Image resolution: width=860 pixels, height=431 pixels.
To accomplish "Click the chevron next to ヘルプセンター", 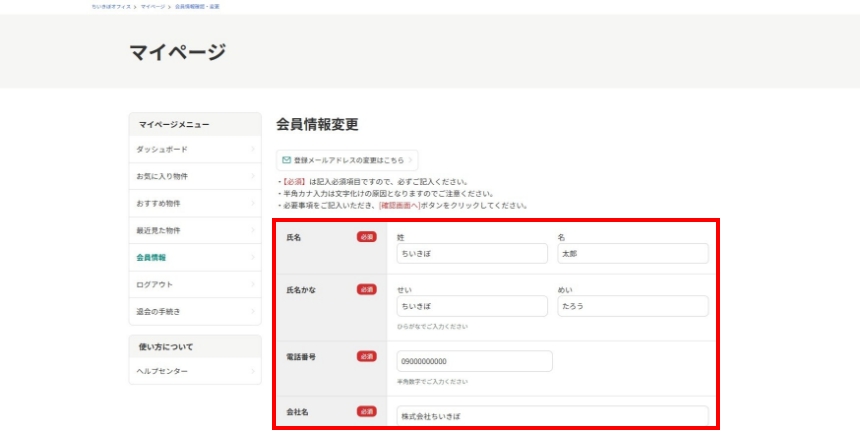I will point(252,372).
